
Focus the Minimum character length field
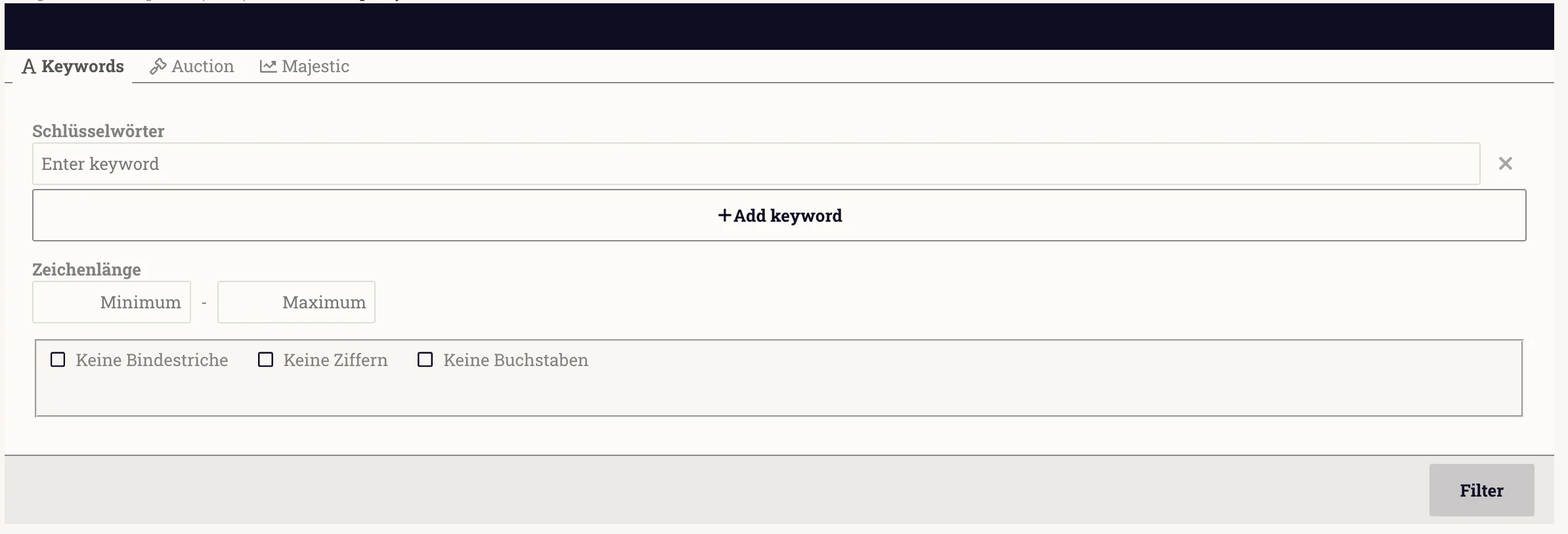112,302
